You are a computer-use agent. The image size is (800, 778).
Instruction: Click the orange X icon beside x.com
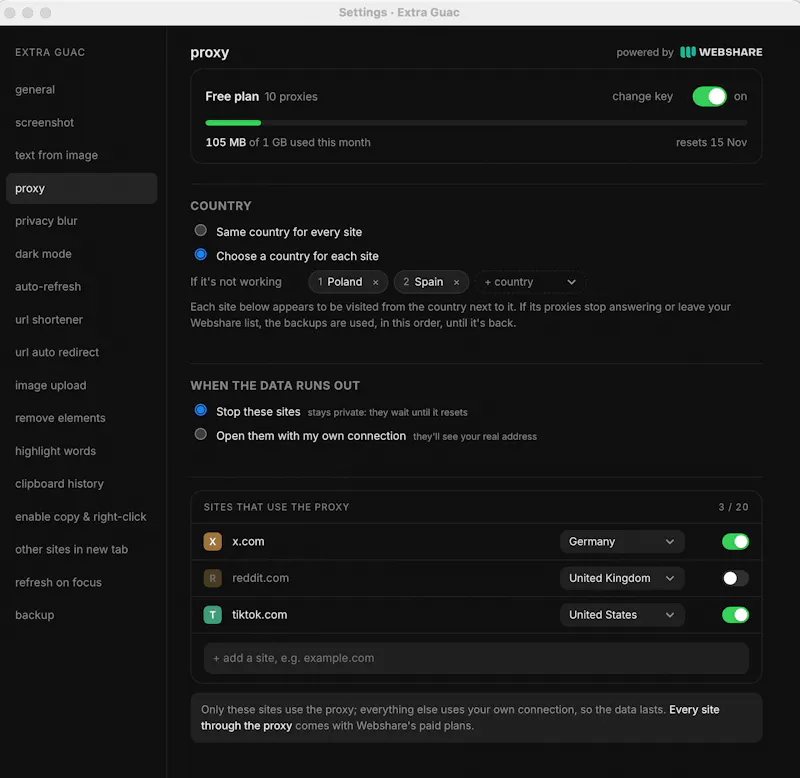coord(212,541)
